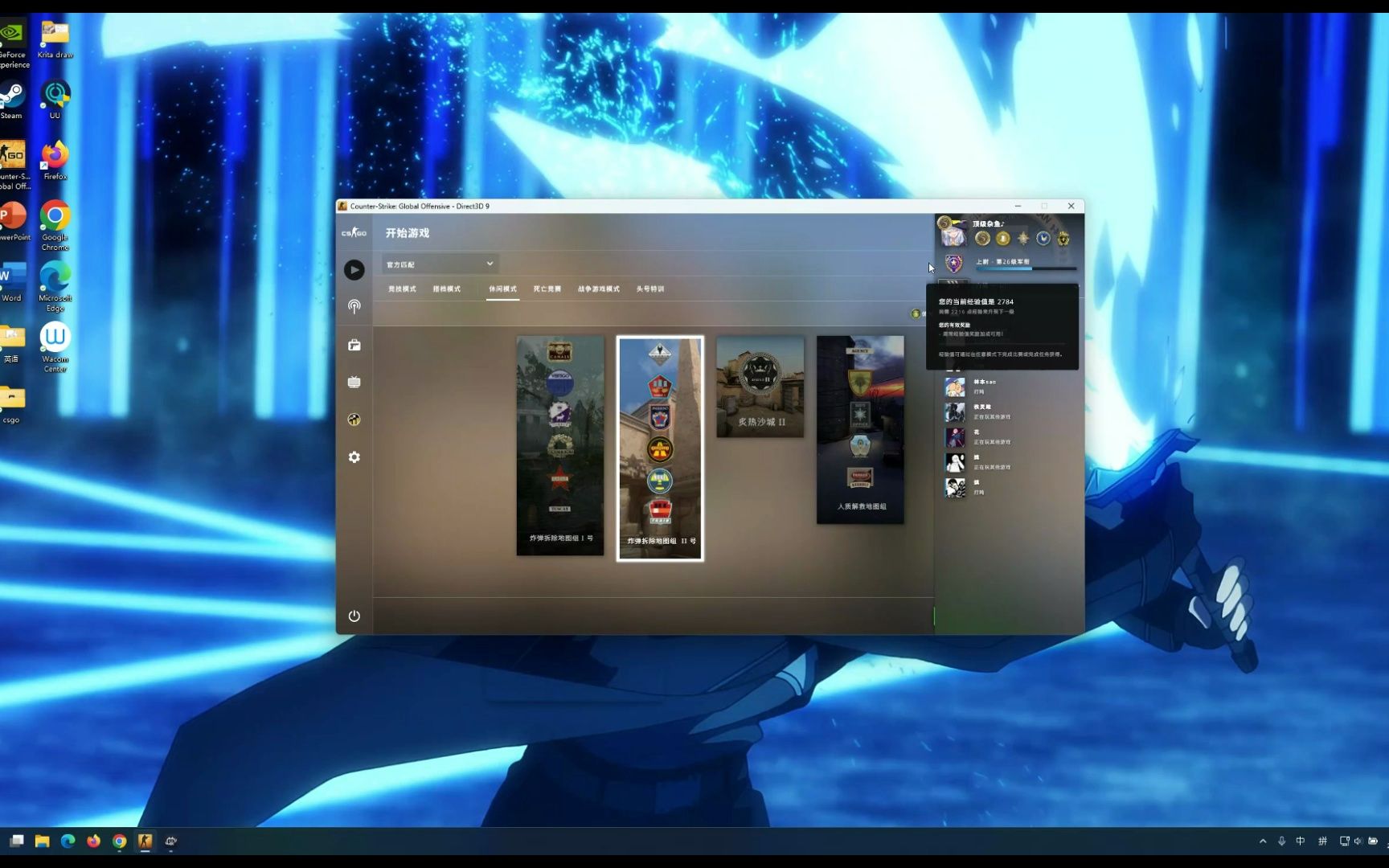Open CS:GO settings gear icon
The image size is (1389, 868).
click(354, 457)
